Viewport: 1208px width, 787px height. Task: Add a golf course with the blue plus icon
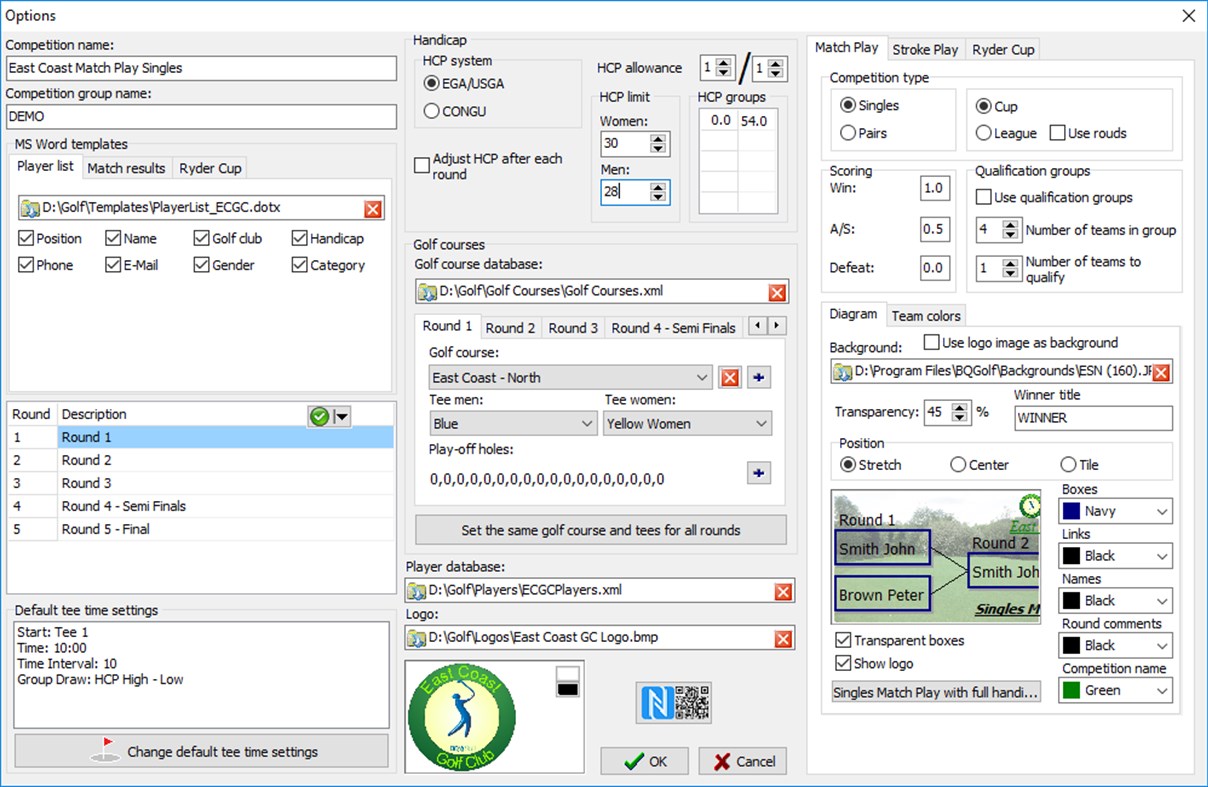[x=758, y=377]
